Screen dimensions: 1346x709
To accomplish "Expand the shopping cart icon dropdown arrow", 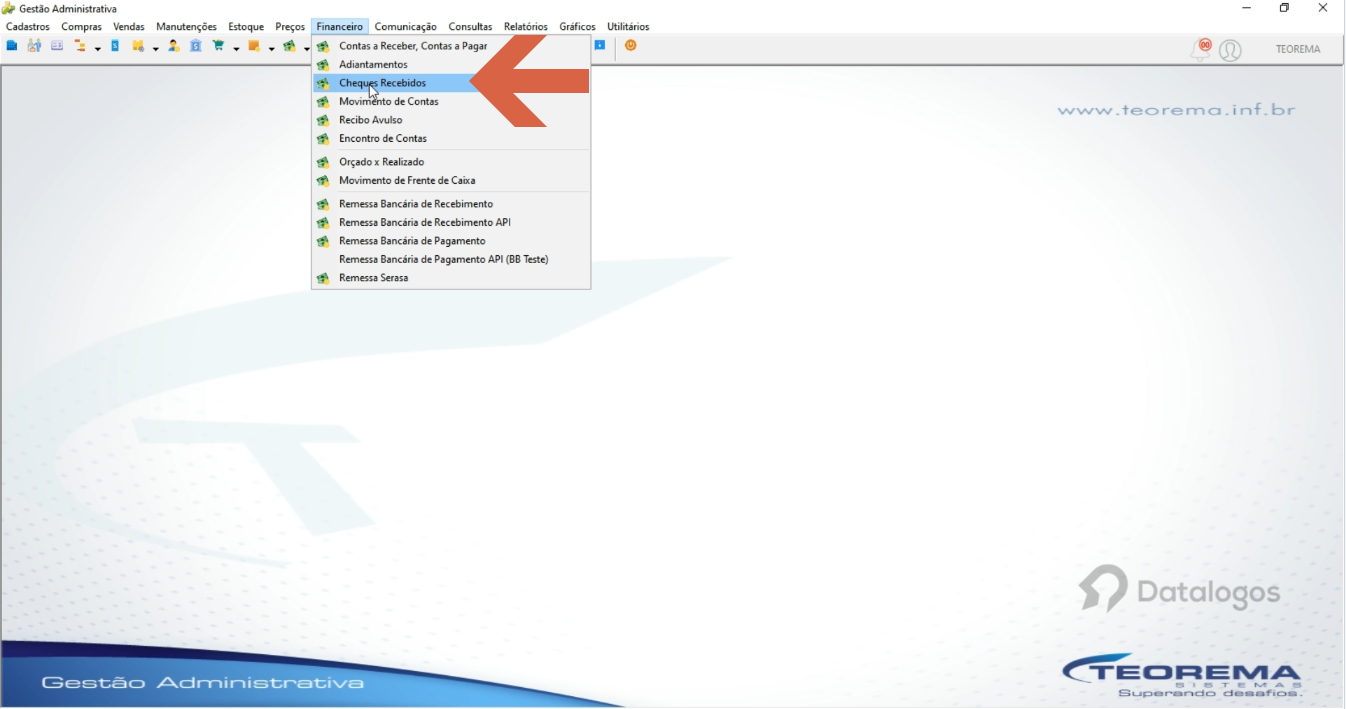I will (236, 48).
